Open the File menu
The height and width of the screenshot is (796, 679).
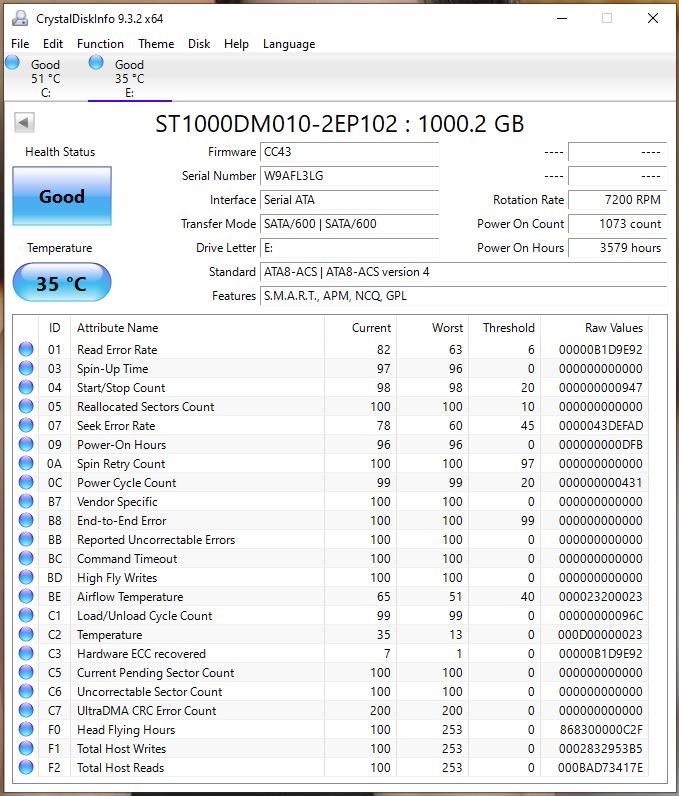coord(20,44)
